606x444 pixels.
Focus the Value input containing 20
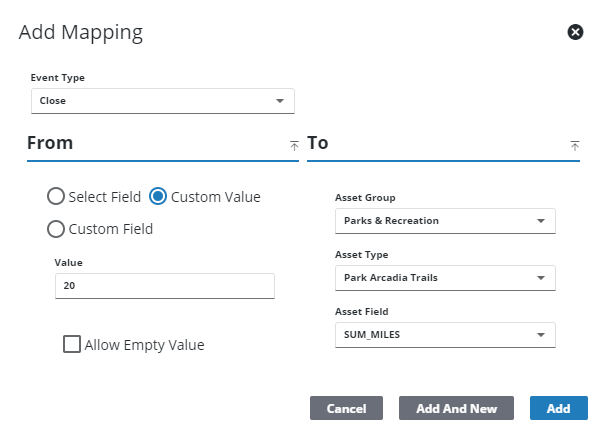click(x=164, y=286)
